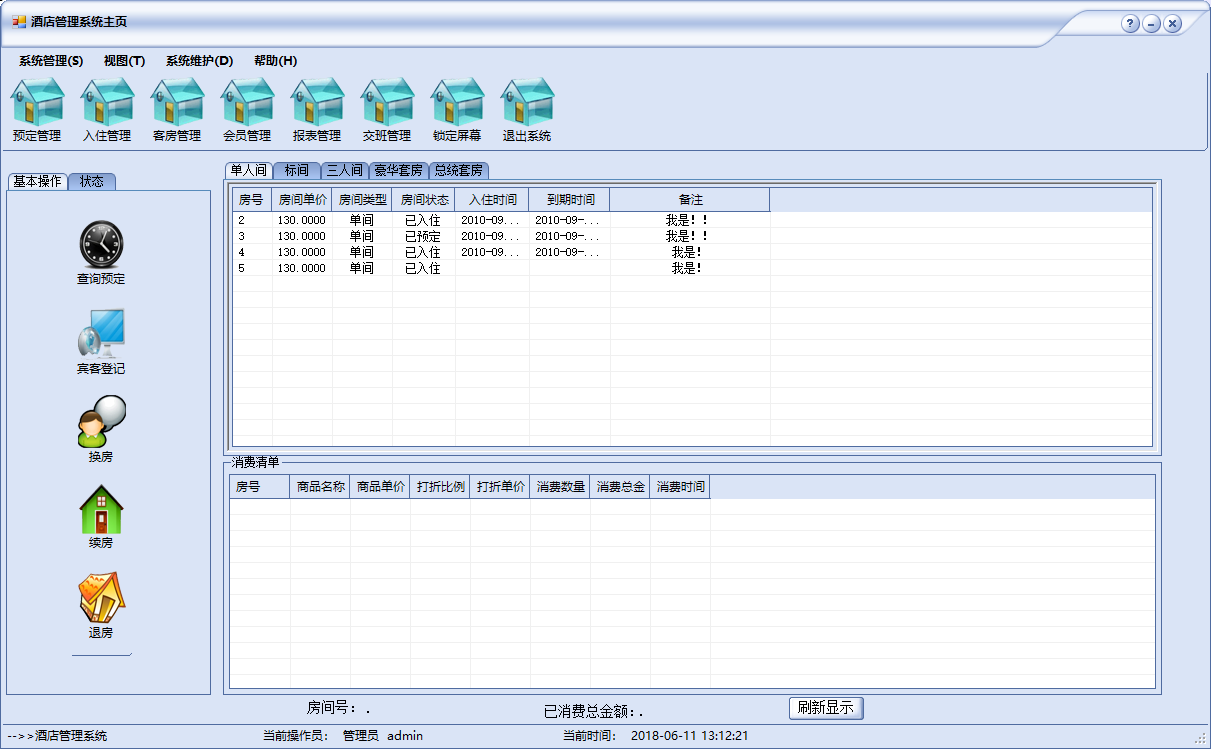
Task: Select the 三人间 room tab
Action: click(x=345, y=170)
